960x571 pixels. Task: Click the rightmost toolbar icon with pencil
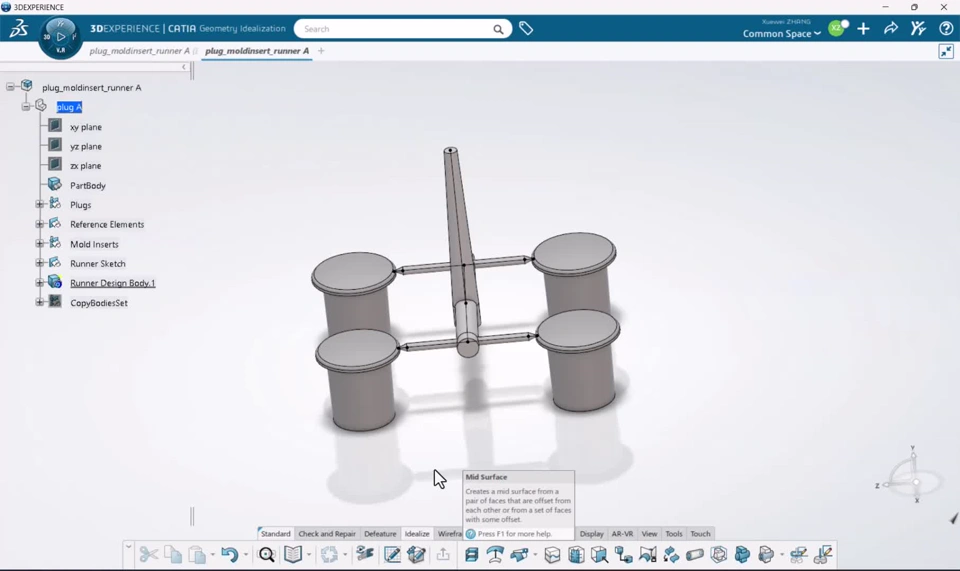coord(823,554)
